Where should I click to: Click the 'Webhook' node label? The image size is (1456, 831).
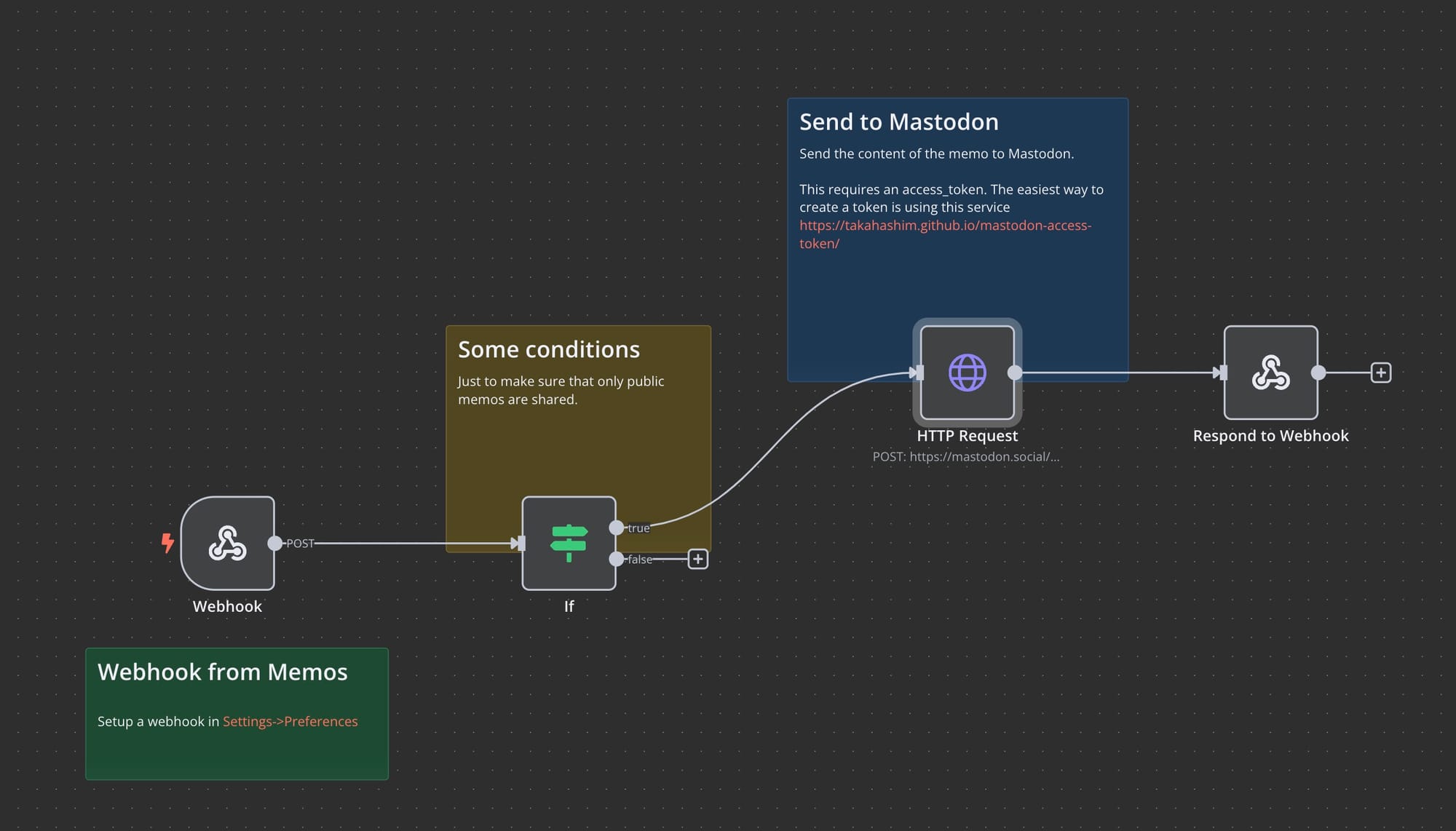point(227,606)
